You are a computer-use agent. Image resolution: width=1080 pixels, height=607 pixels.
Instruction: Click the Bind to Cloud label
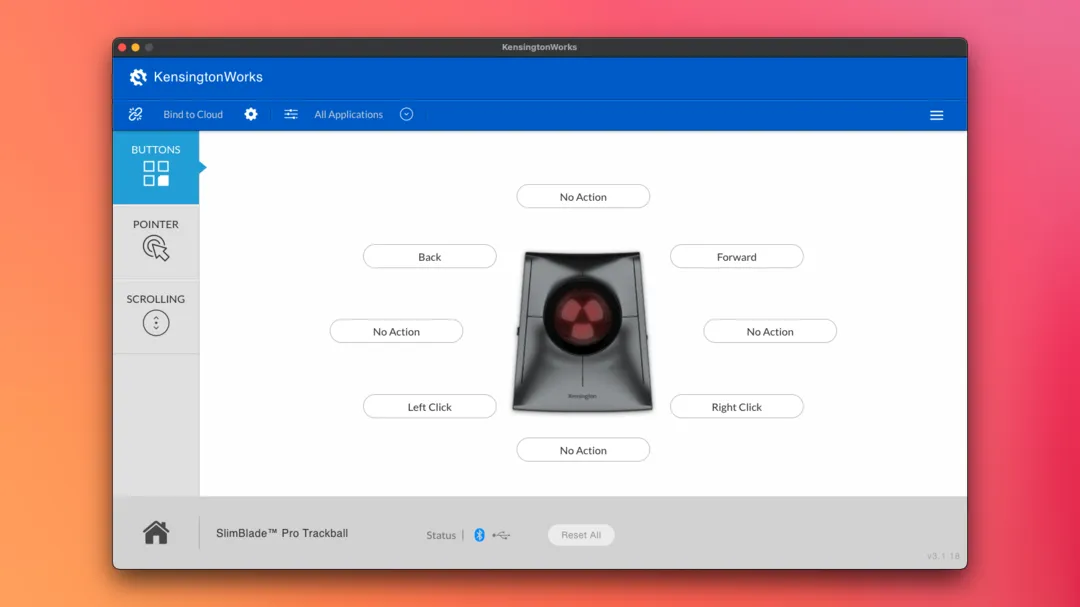193,114
